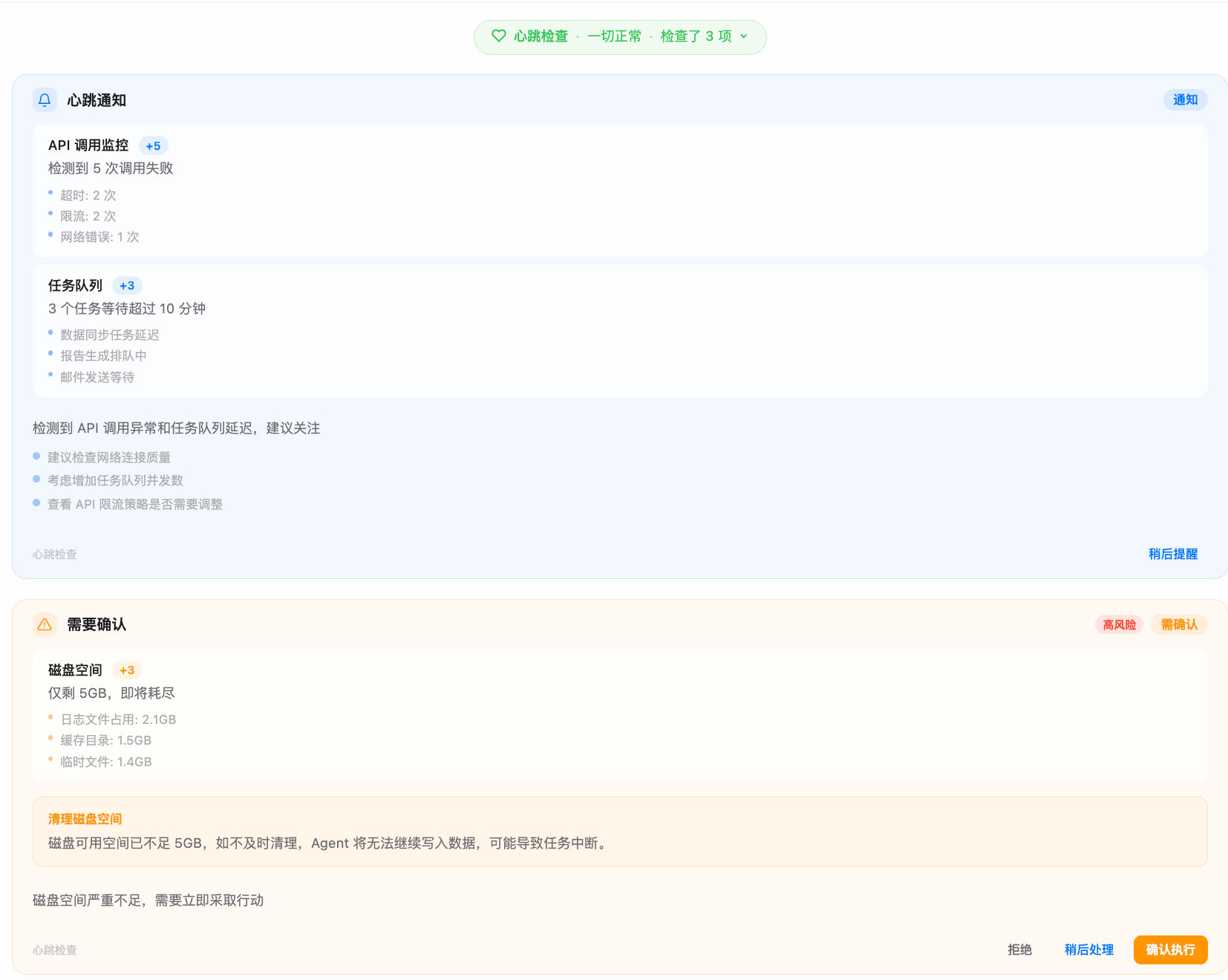
Task: Confirm with the 确认执行 button
Action: 1170,950
